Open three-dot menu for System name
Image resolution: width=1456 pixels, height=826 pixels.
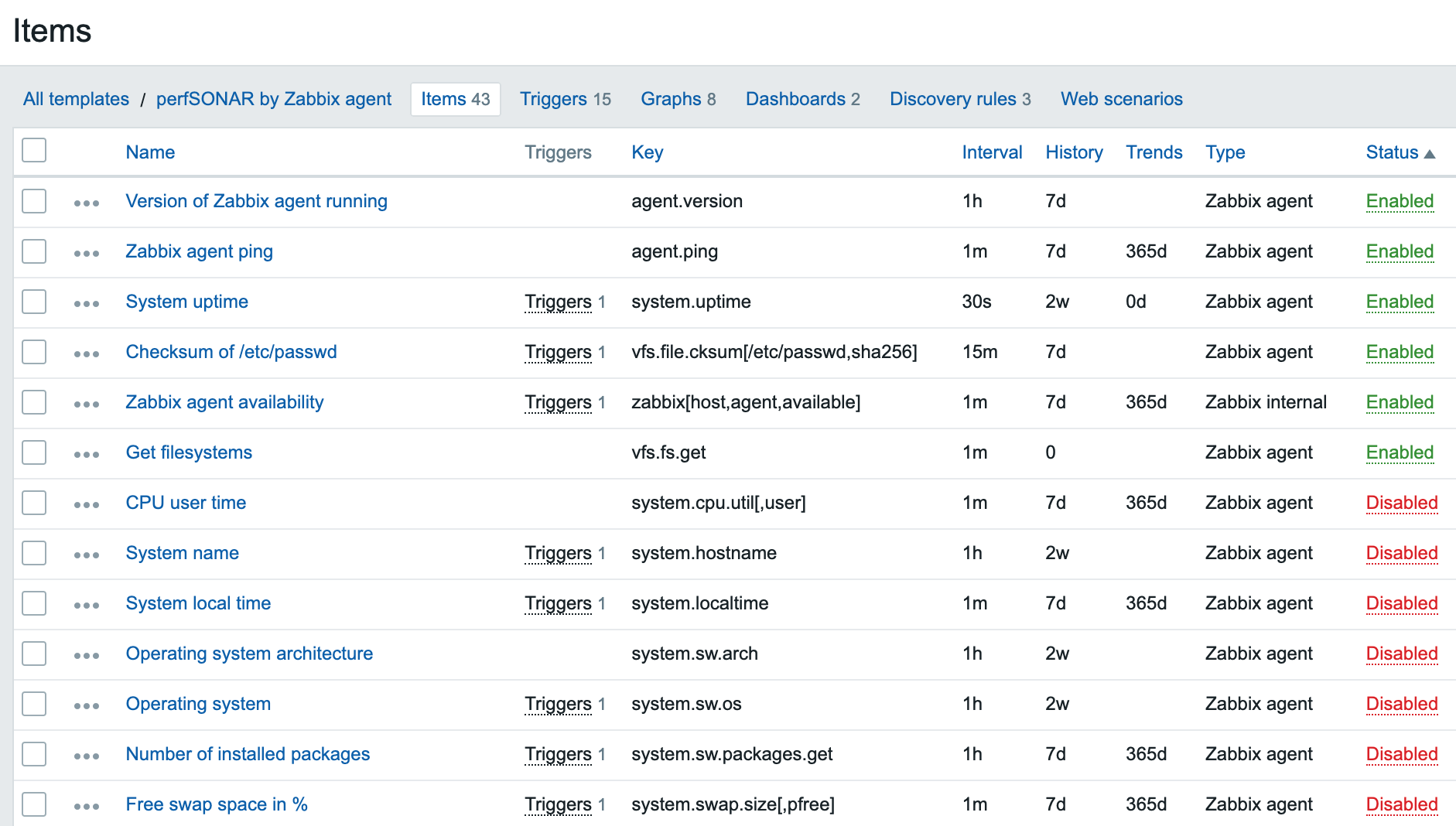pyautogui.click(x=87, y=555)
